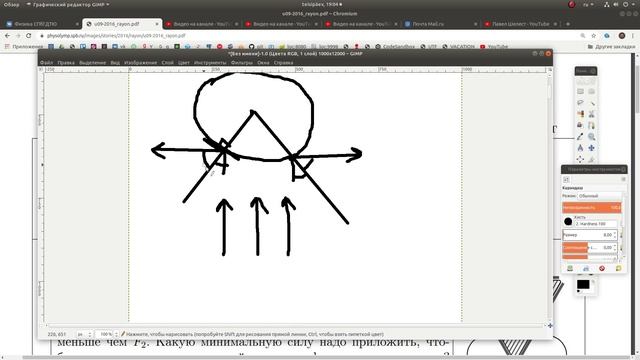
Task: Switch to Почта Mail.ru browser tab
Action: [x=441, y=24]
